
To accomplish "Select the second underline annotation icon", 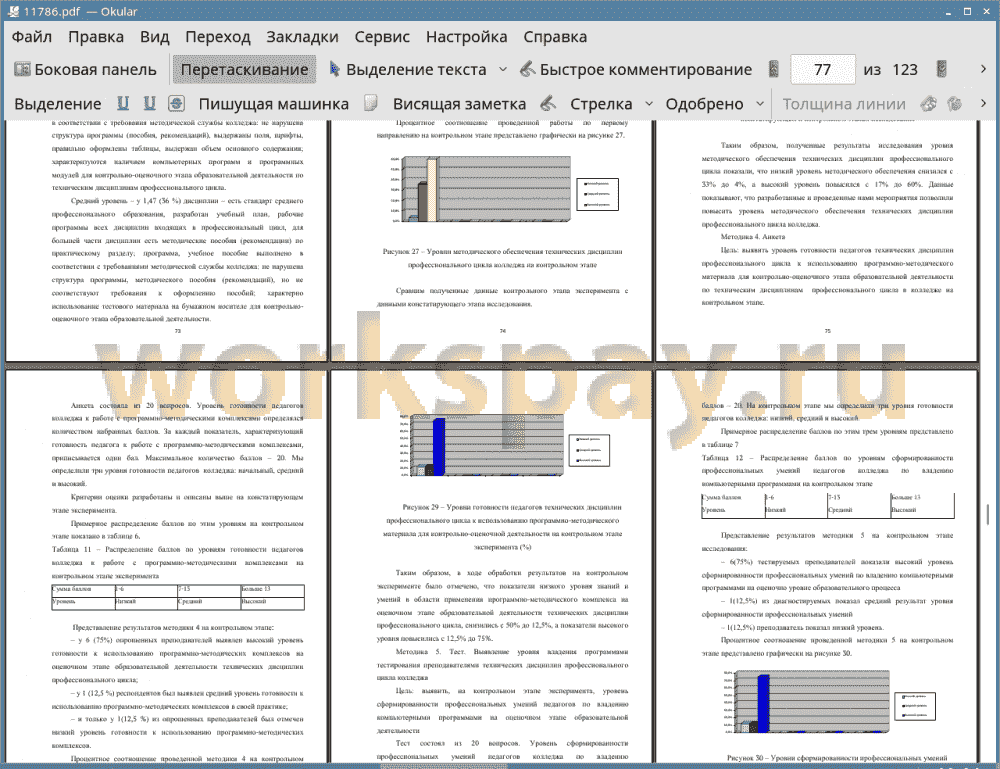I will (150, 103).
